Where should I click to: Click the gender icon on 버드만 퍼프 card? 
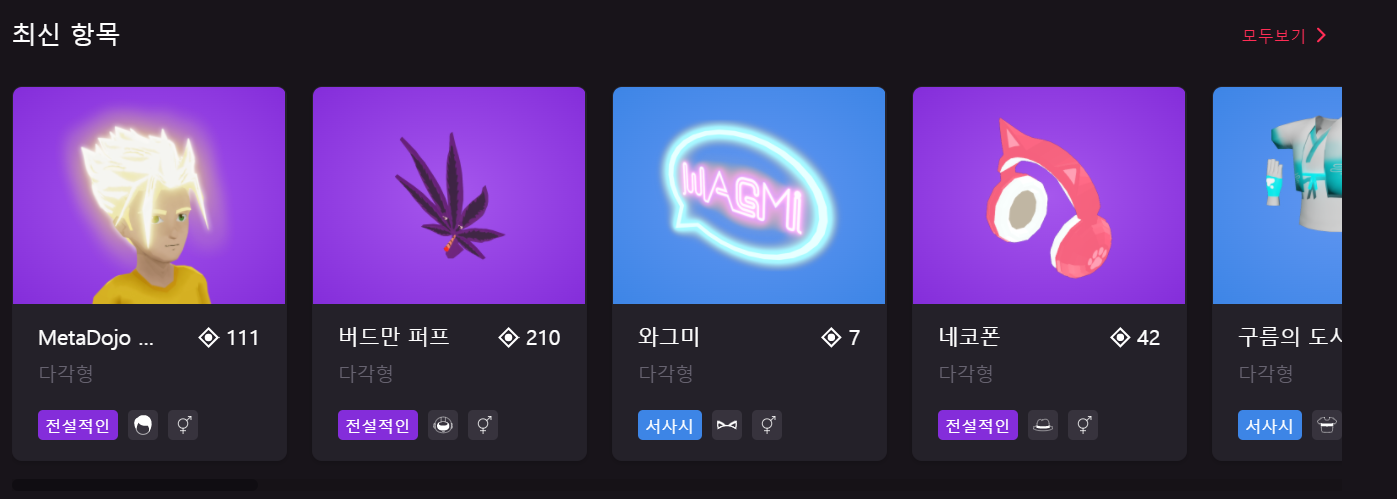pyautogui.click(x=483, y=425)
